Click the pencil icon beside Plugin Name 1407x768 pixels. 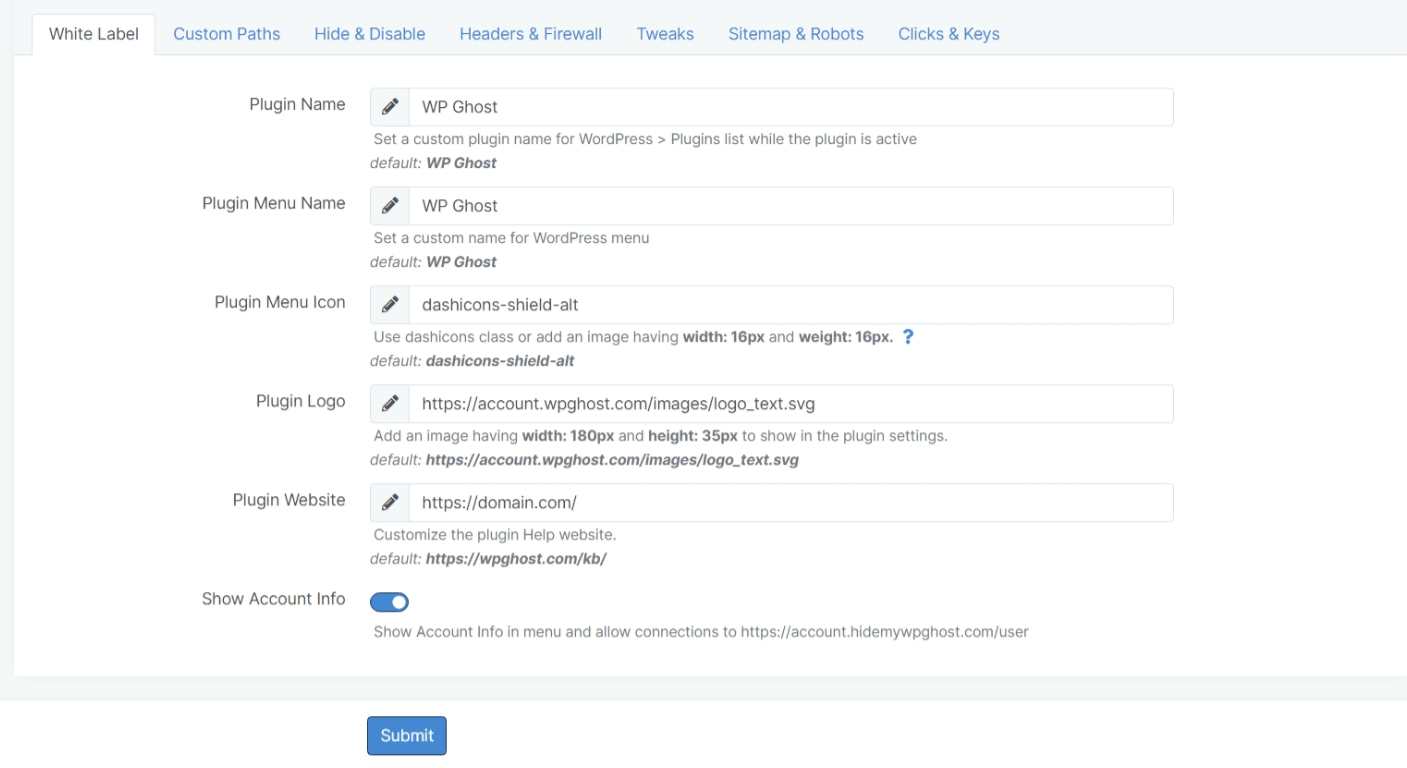click(390, 107)
